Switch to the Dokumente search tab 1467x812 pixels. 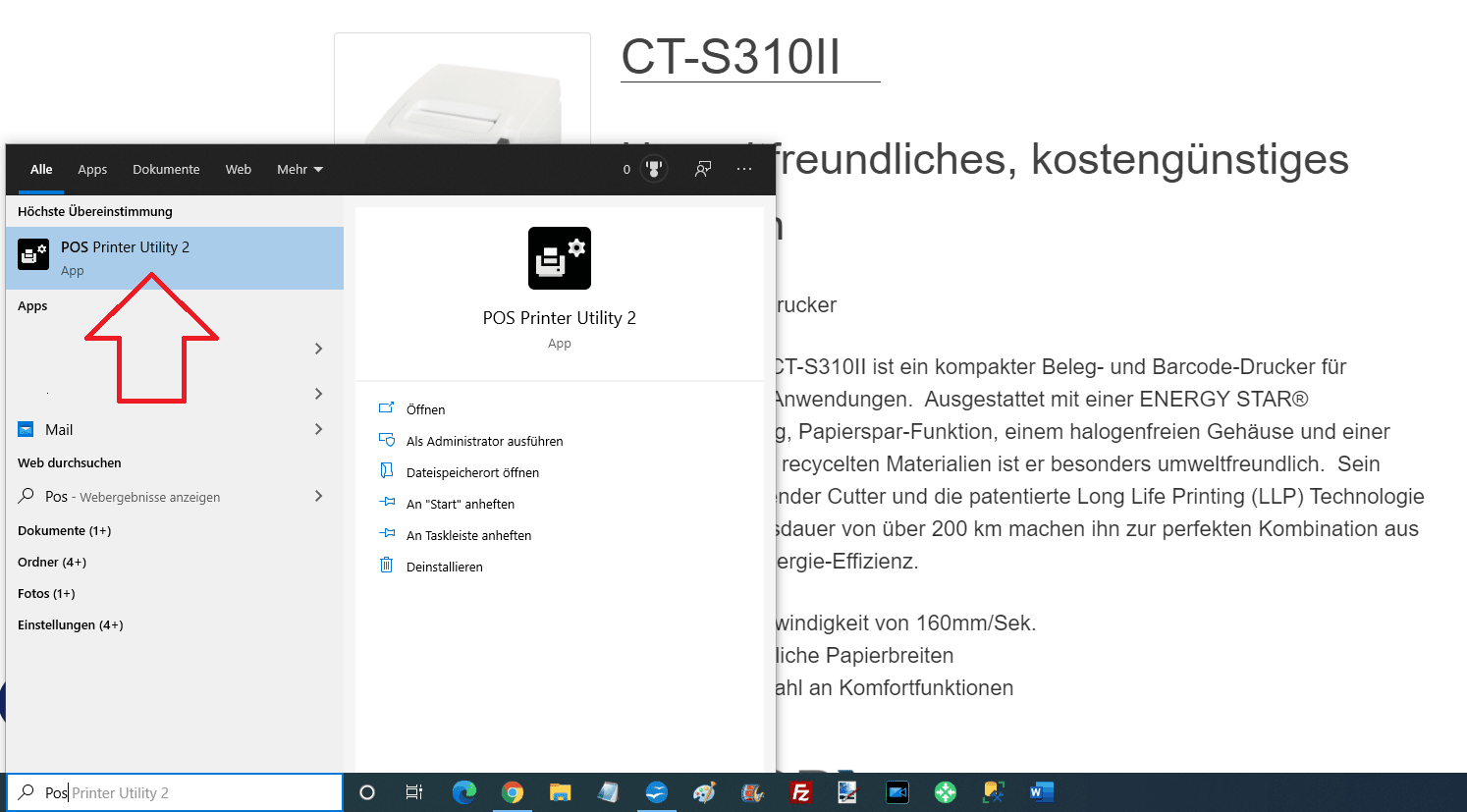(166, 169)
